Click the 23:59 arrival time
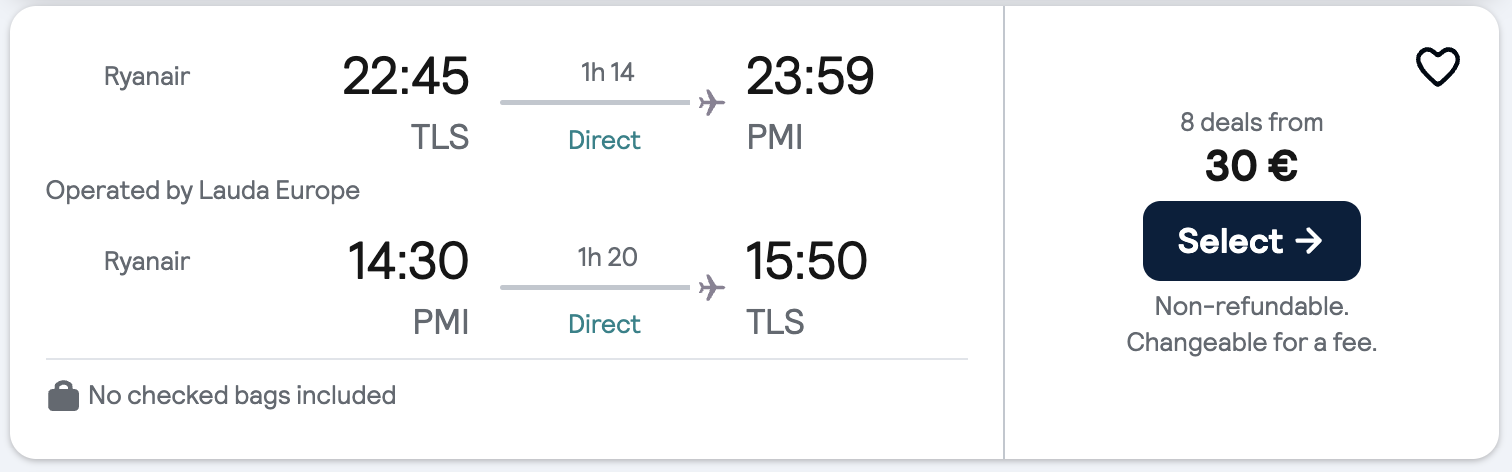The image size is (1512, 472). pos(810,77)
